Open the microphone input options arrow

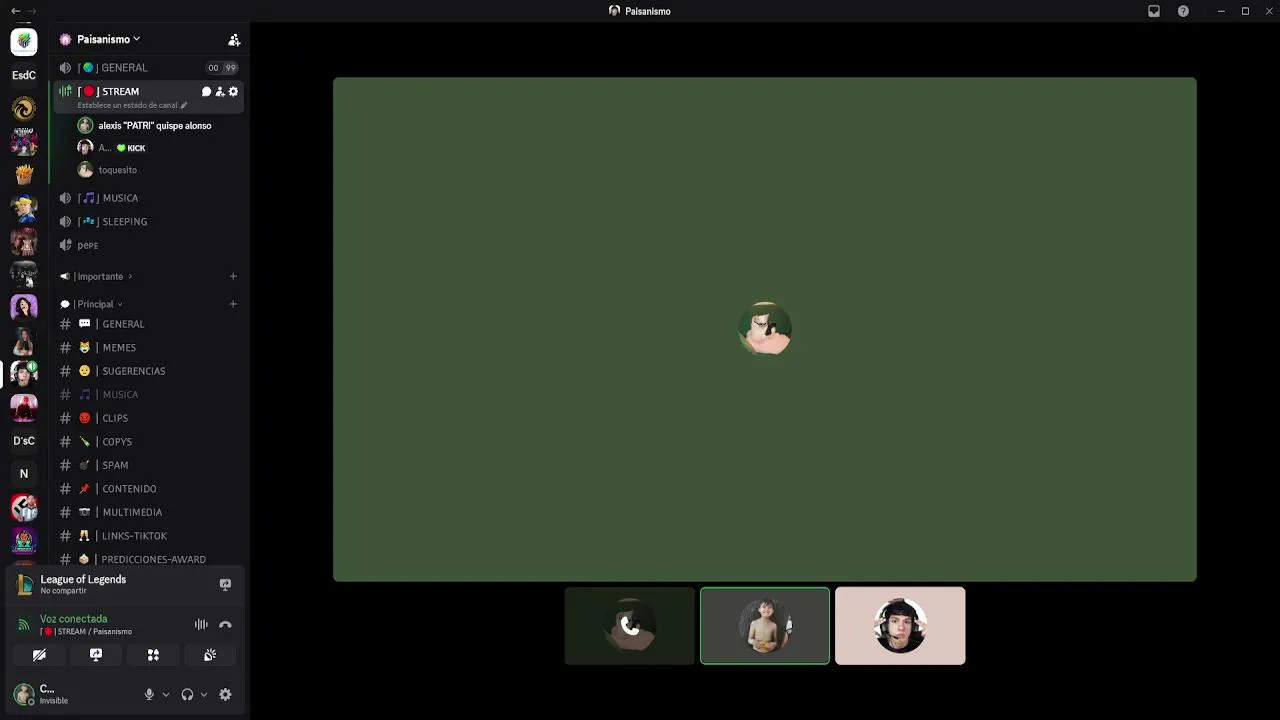[166, 695]
